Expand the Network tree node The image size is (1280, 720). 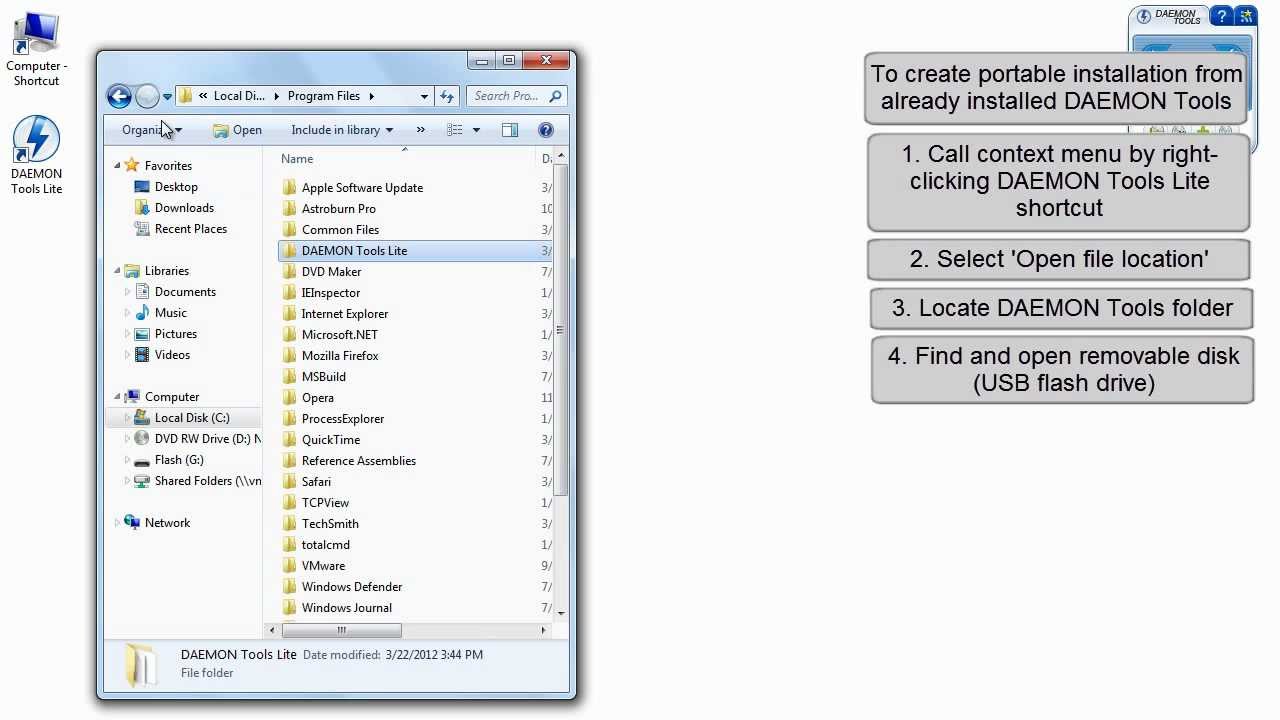click(x=117, y=523)
